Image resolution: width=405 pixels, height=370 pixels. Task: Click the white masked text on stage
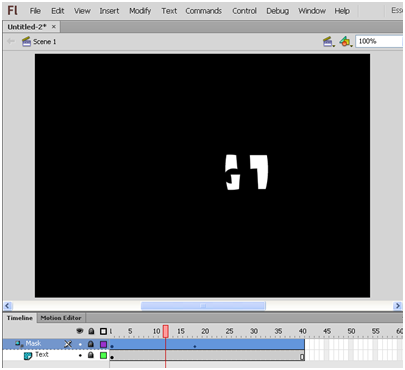(247, 172)
